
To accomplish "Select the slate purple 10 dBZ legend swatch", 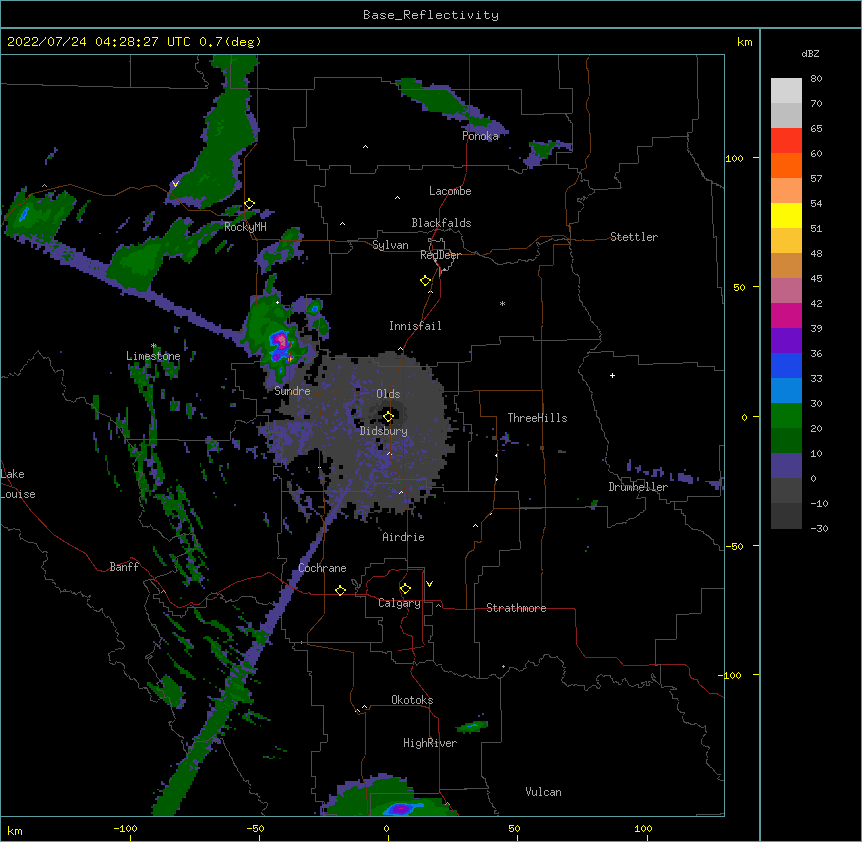I will [x=786, y=466].
